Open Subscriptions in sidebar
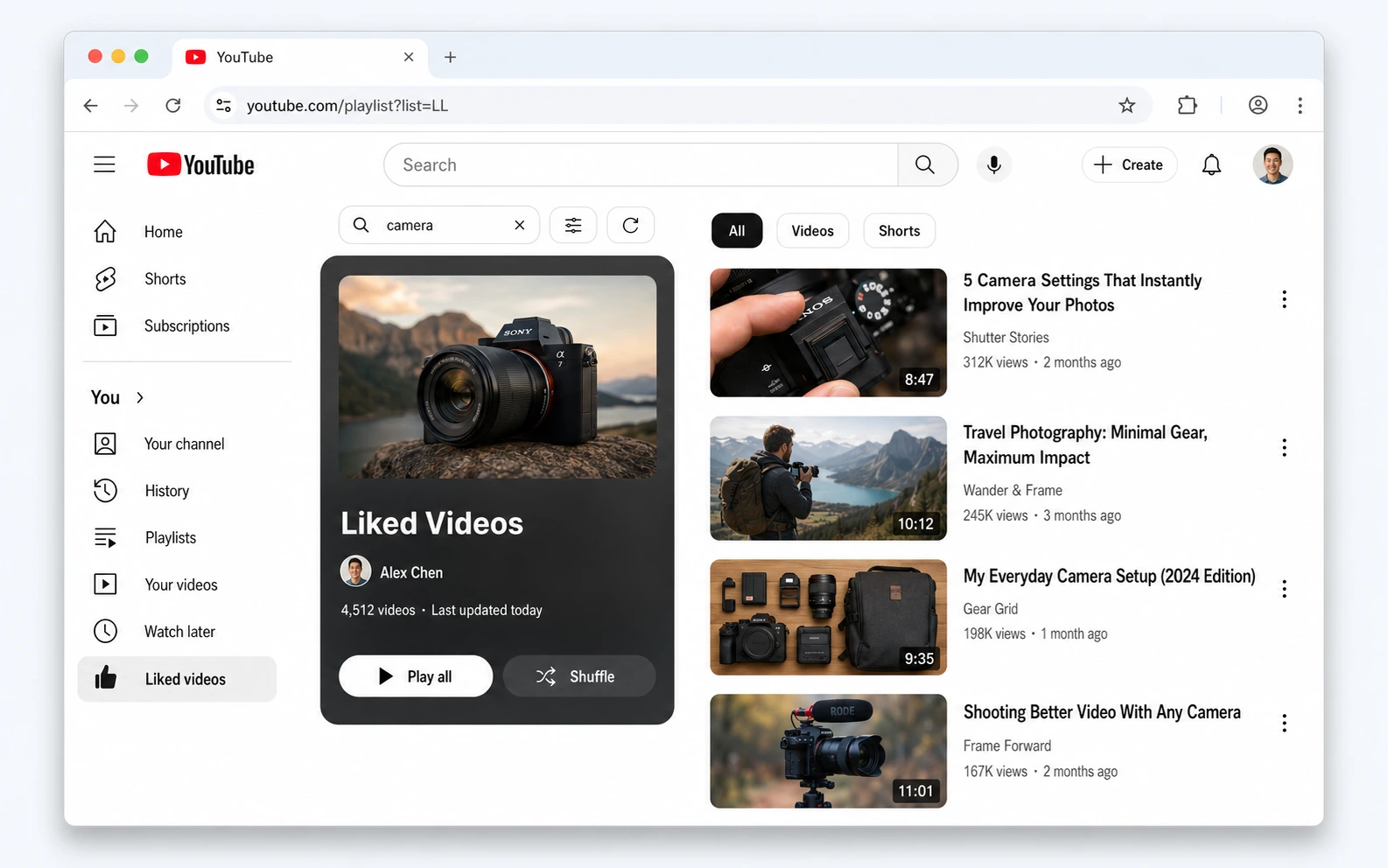The image size is (1388, 868). pyautogui.click(x=178, y=326)
